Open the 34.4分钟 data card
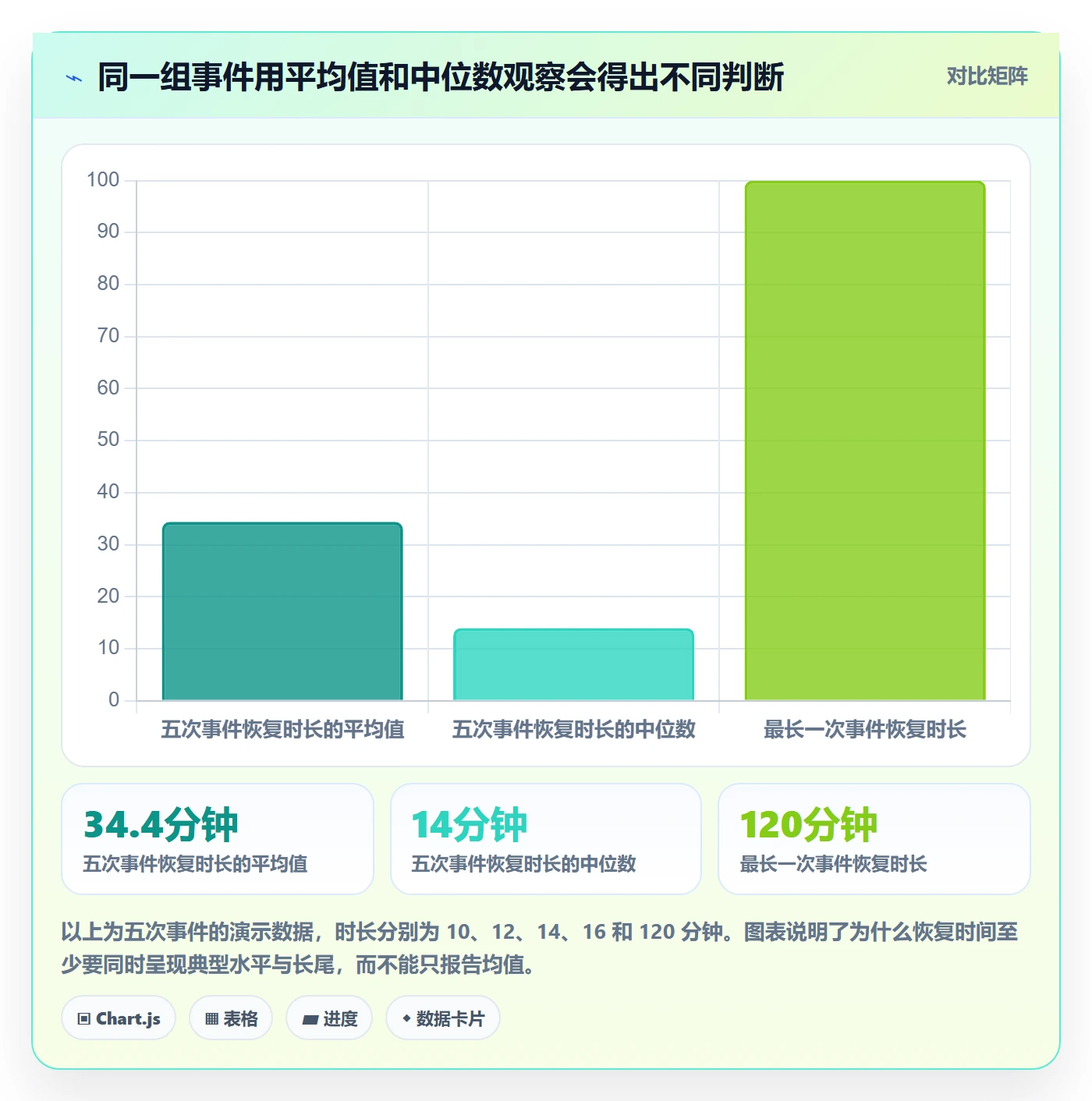The height and width of the screenshot is (1101, 1092). point(218,839)
